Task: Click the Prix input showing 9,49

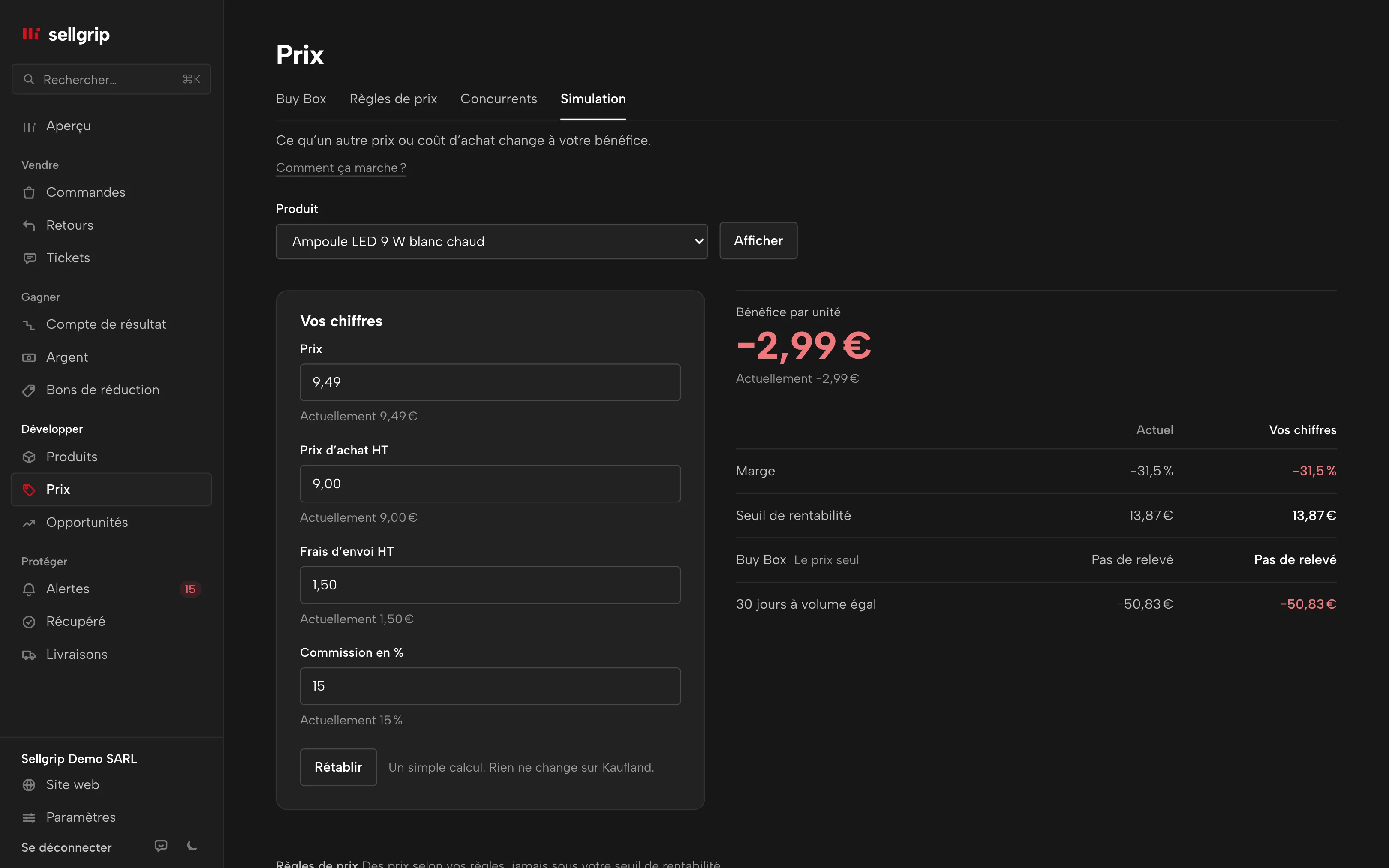Action: pos(490,382)
